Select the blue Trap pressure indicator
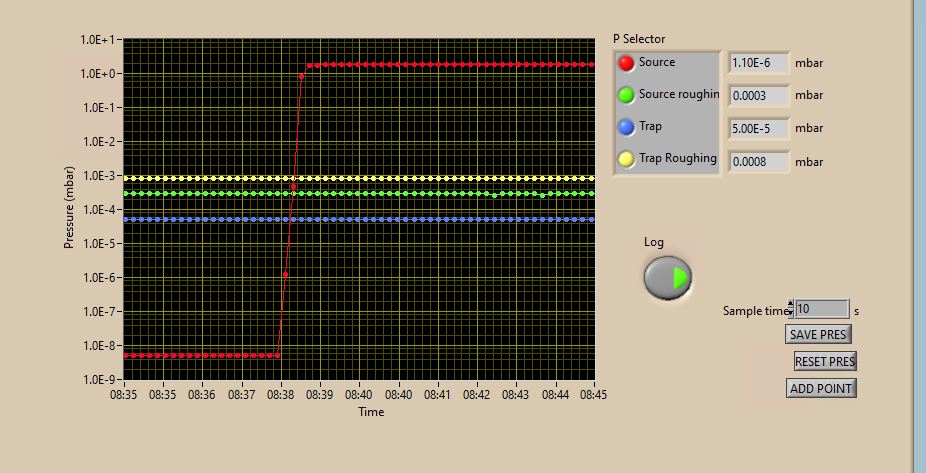The width and height of the screenshot is (926, 473). point(627,127)
